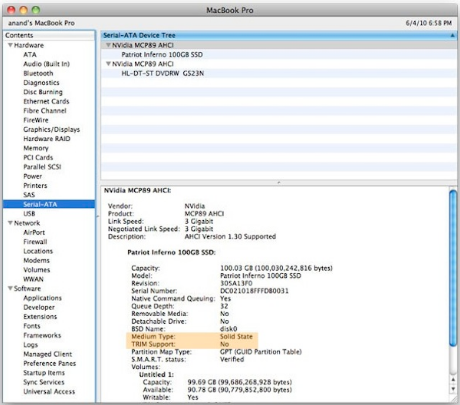
Task: Open the Power entry
Action: (32, 176)
